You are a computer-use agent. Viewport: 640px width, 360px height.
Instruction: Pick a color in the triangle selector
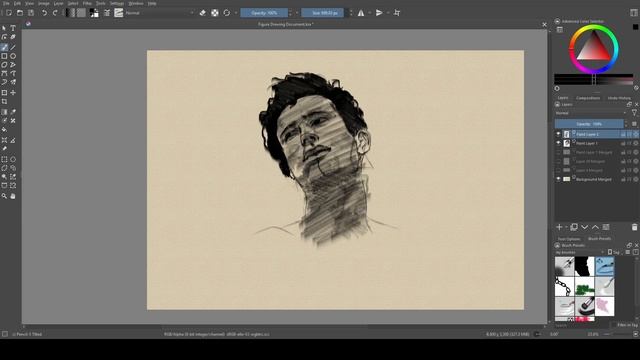pos(594,48)
